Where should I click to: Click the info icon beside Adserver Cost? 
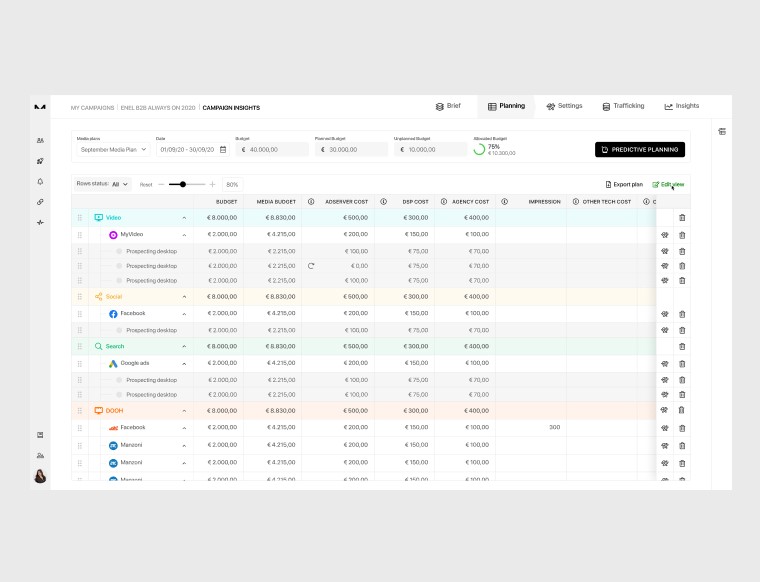[x=311, y=202]
